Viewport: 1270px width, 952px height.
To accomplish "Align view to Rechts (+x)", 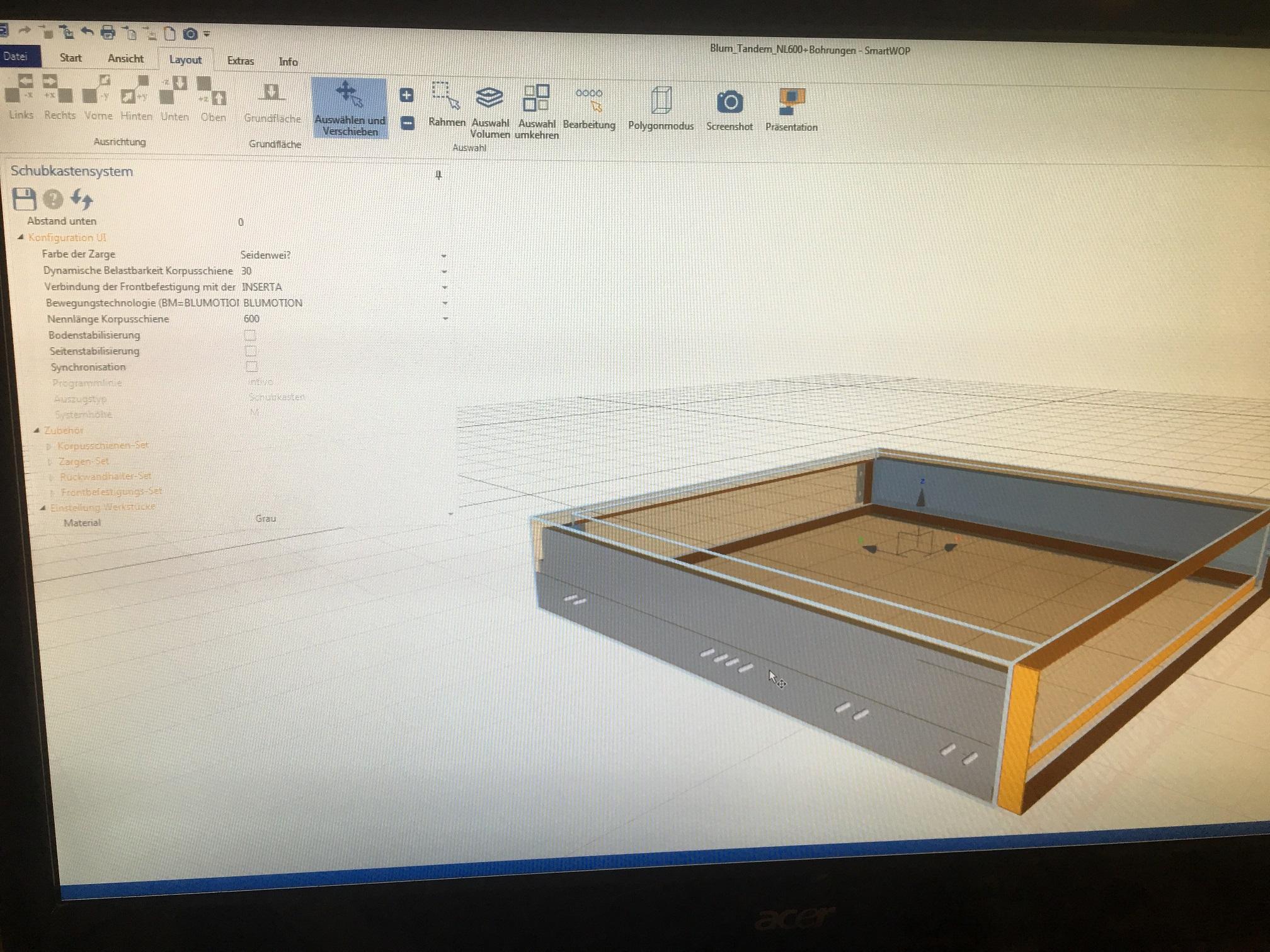I will coord(59,98).
